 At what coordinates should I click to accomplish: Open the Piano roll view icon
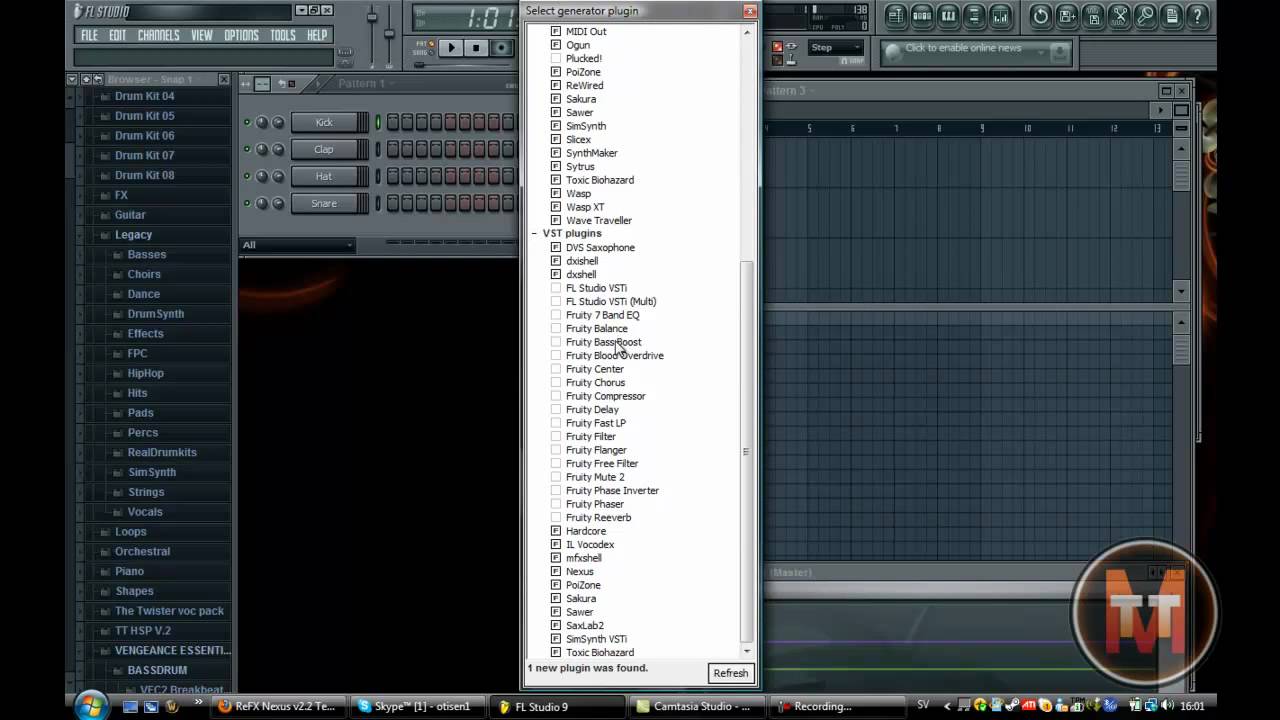(948, 16)
